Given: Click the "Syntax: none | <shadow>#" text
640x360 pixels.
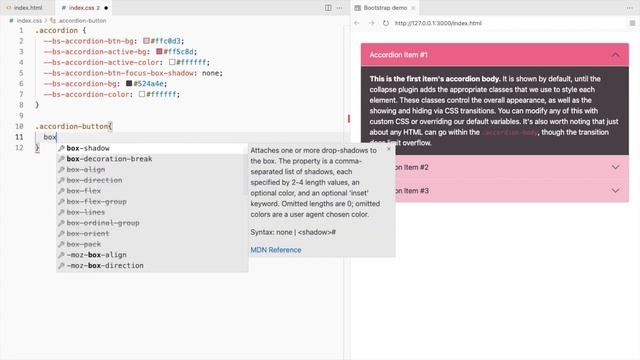Looking at the screenshot, I should (293, 232).
